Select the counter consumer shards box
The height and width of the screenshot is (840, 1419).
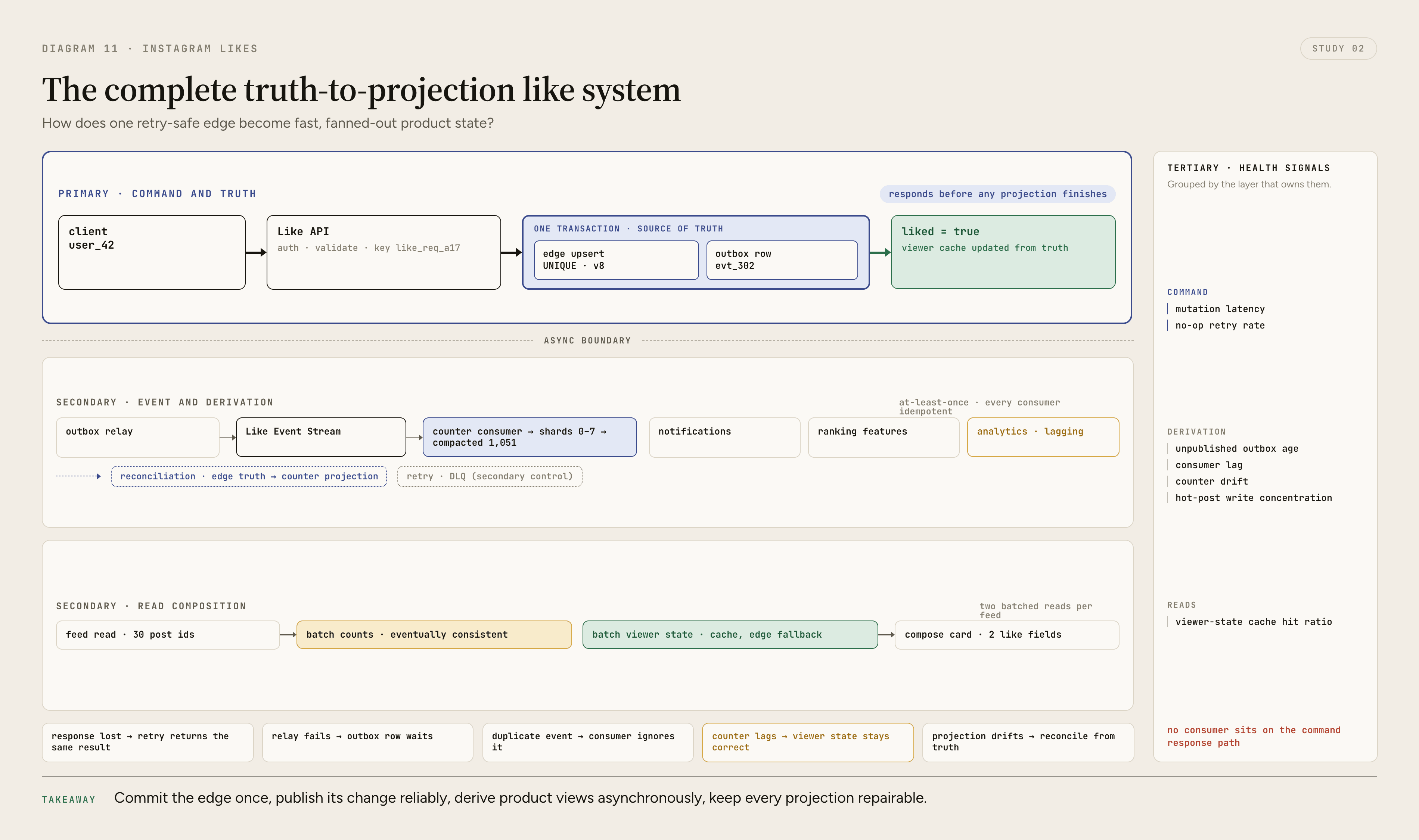[x=530, y=437]
